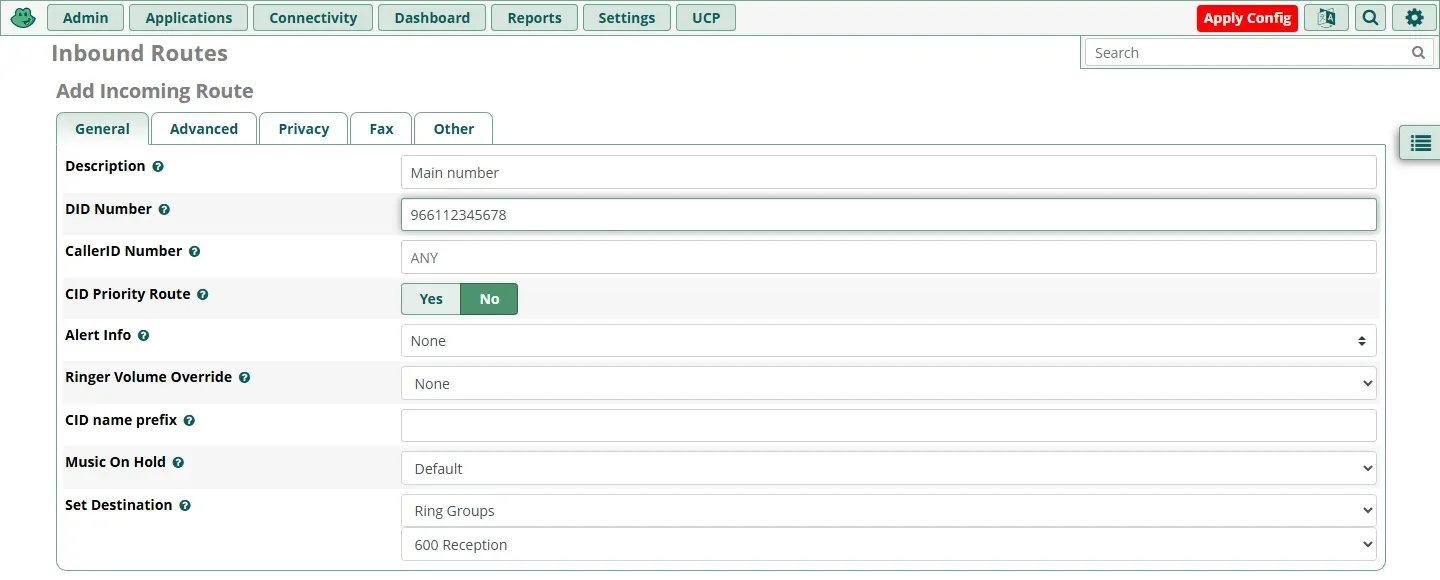Open the Settings menu

[x=627, y=18]
